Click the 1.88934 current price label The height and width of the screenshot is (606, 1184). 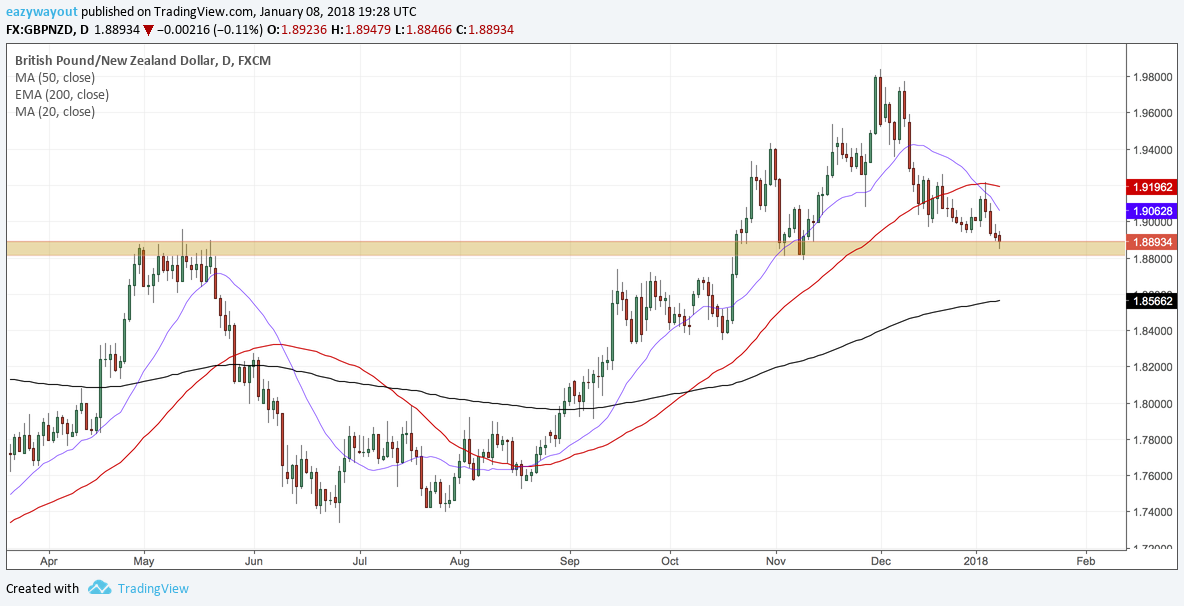[1151, 242]
